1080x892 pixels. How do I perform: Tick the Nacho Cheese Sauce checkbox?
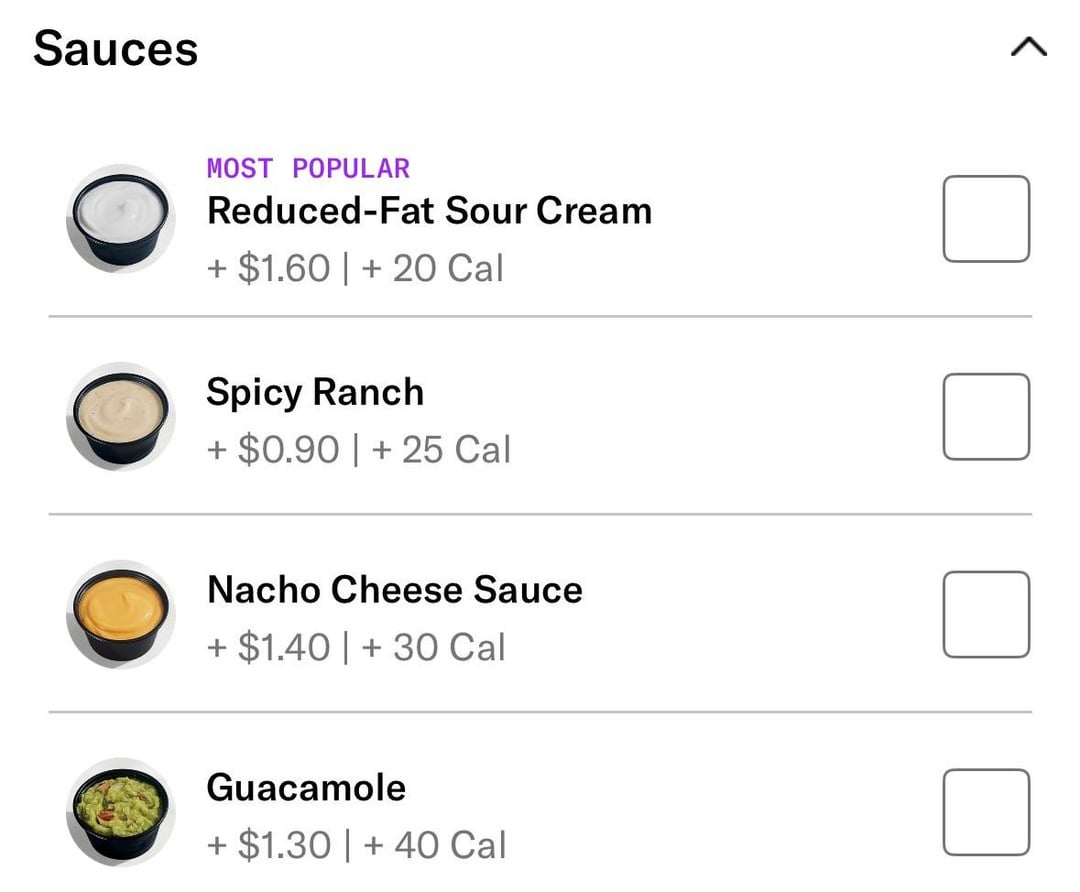pyautogui.click(x=986, y=615)
